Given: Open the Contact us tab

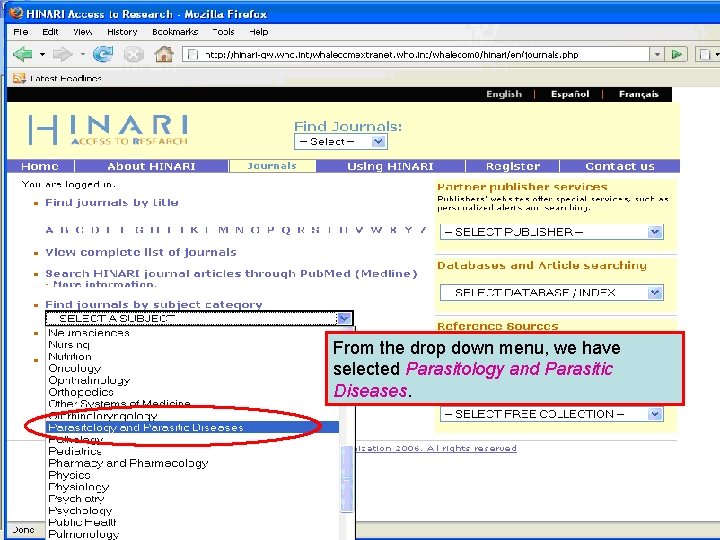Looking at the screenshot, I should click(x=620, y=166).
